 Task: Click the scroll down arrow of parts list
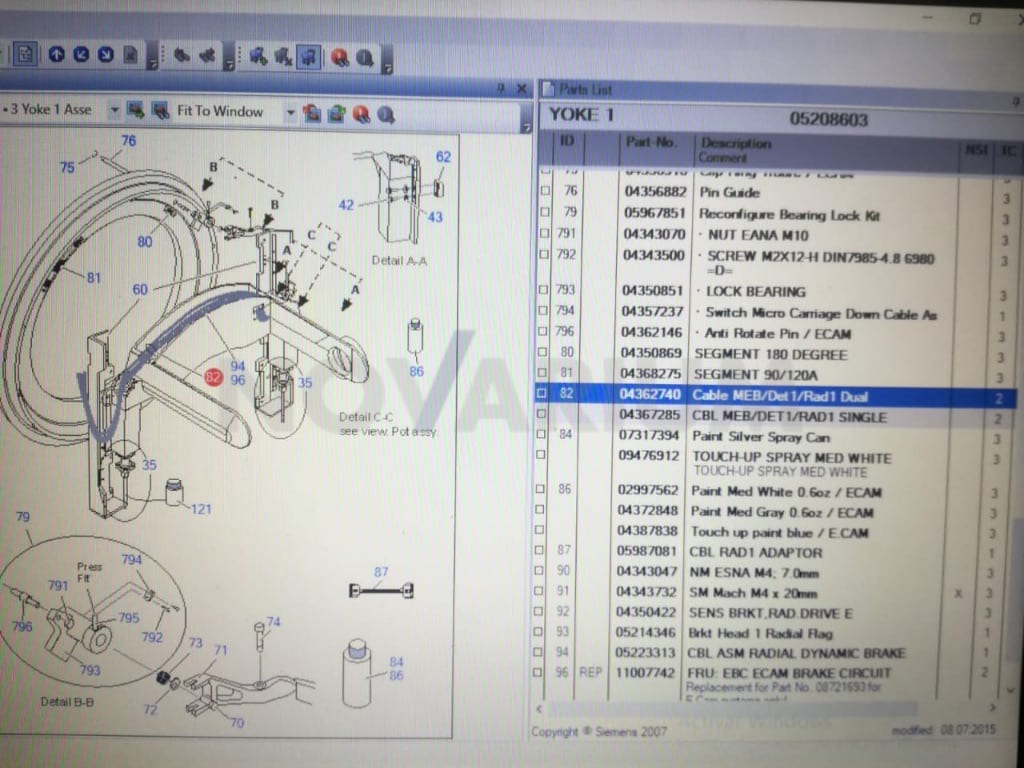pos(1012,690)
